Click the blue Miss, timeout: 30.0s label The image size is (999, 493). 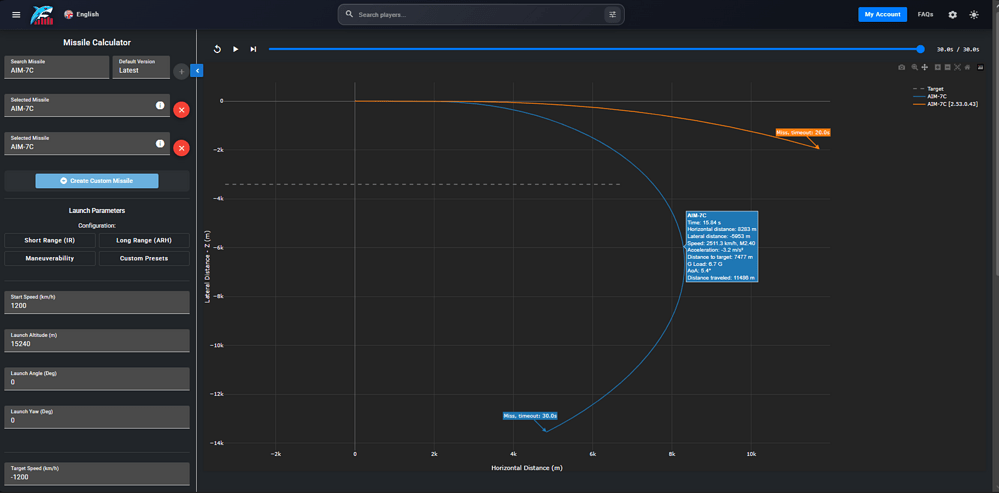[530, 415]
